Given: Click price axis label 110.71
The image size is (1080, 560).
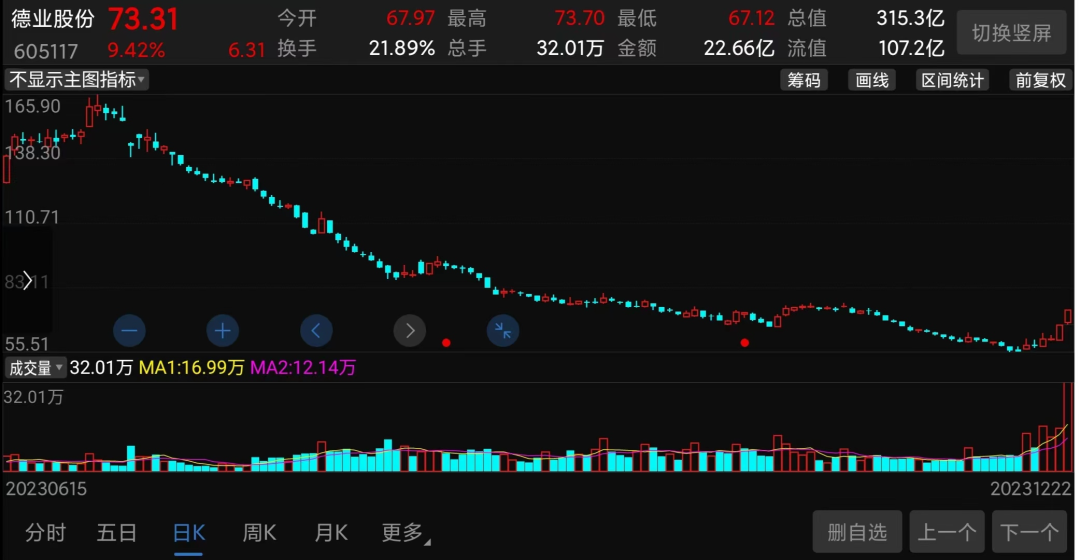Looking at the screenshot, I should pyautogui.click(x=32, y=218).
